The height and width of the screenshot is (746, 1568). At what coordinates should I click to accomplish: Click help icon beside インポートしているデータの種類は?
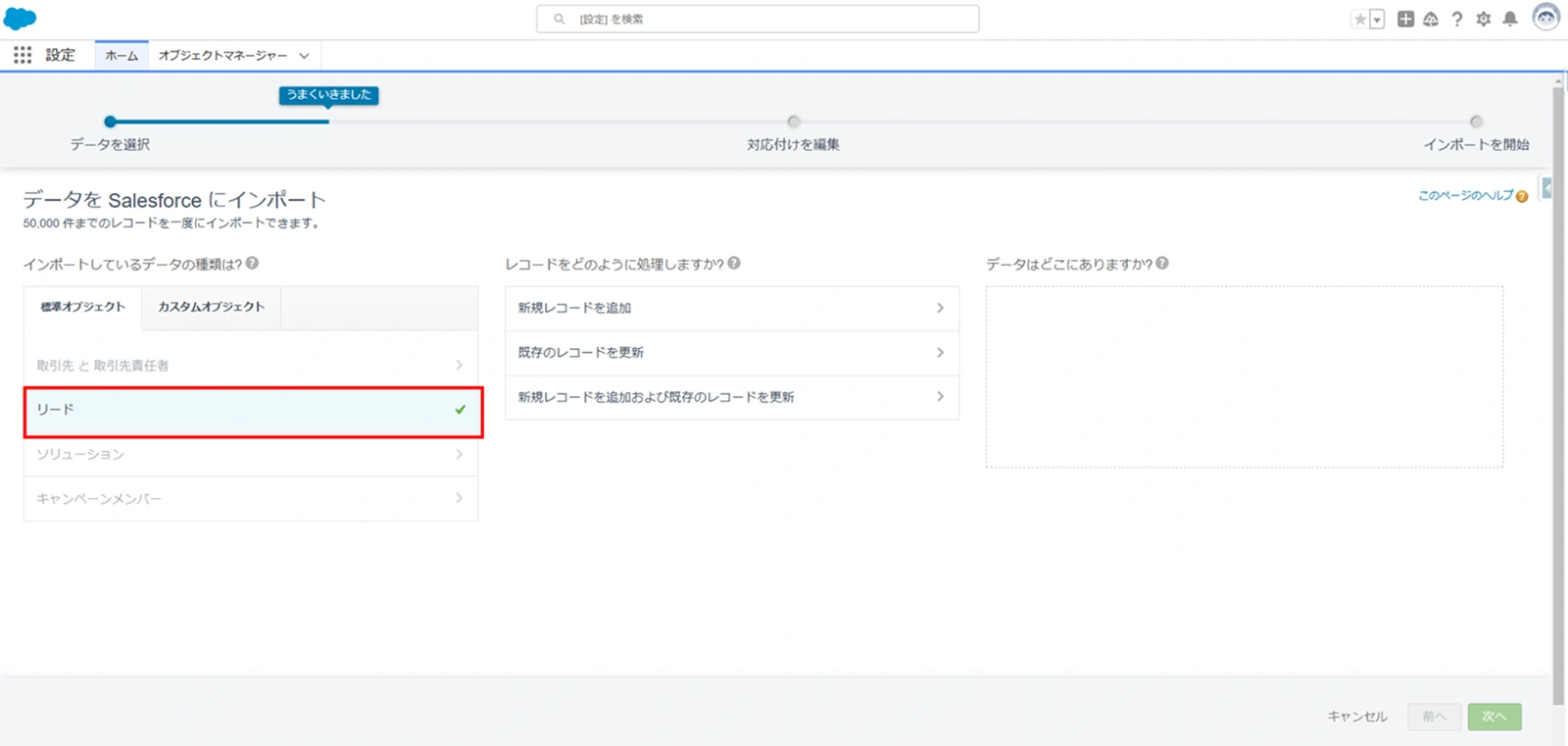pyautogui.click(x=253, y=263)
